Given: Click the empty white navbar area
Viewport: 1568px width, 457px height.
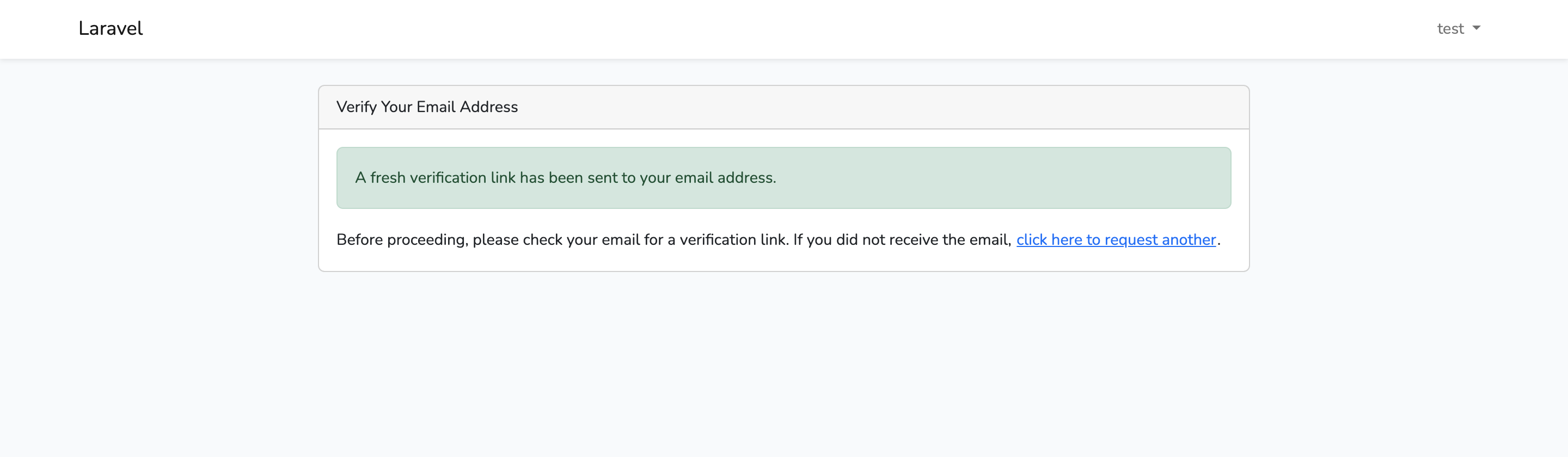Looking at the screenshot, I should [x=791, y=29].
